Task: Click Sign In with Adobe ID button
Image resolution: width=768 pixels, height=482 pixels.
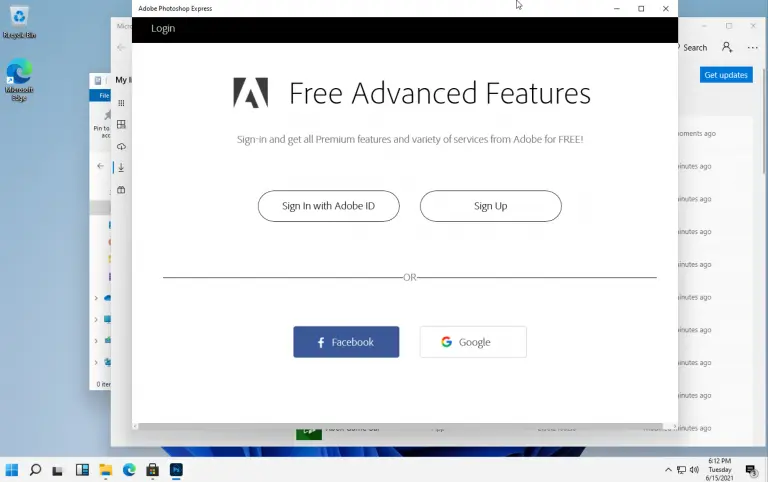Action: (x=329, y=206)
